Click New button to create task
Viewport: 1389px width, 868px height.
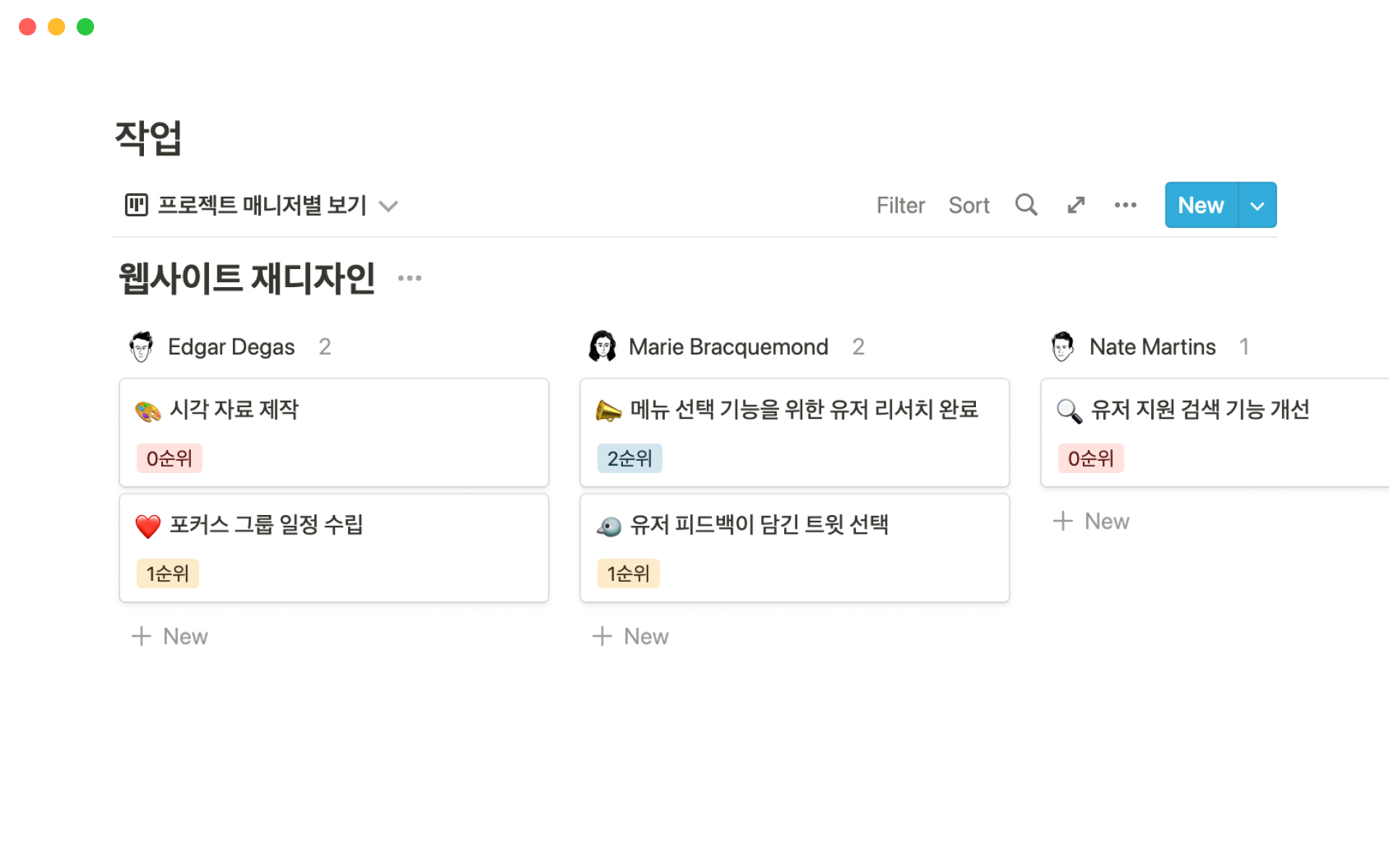click(1200, 205)
